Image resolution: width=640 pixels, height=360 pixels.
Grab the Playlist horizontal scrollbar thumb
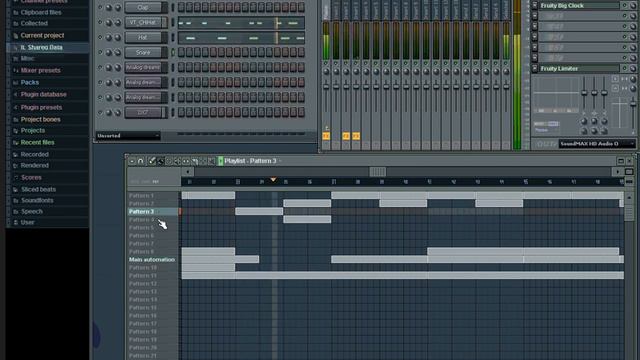[378, 172]
